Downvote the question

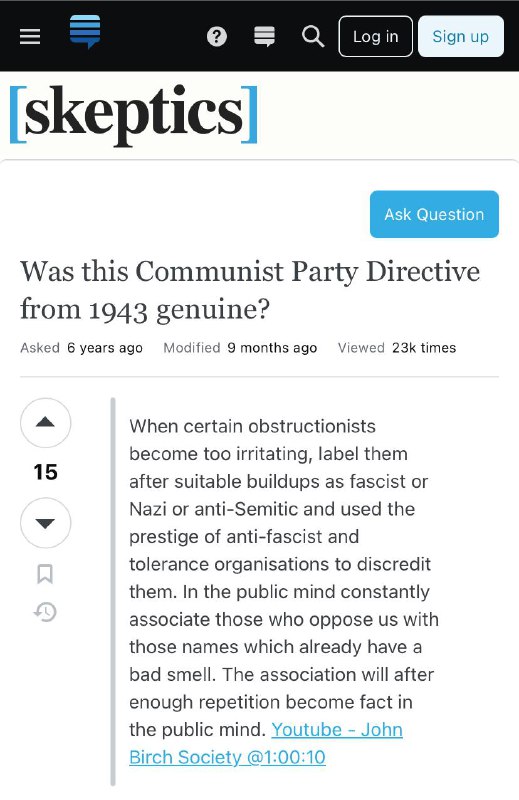[45, 523]
